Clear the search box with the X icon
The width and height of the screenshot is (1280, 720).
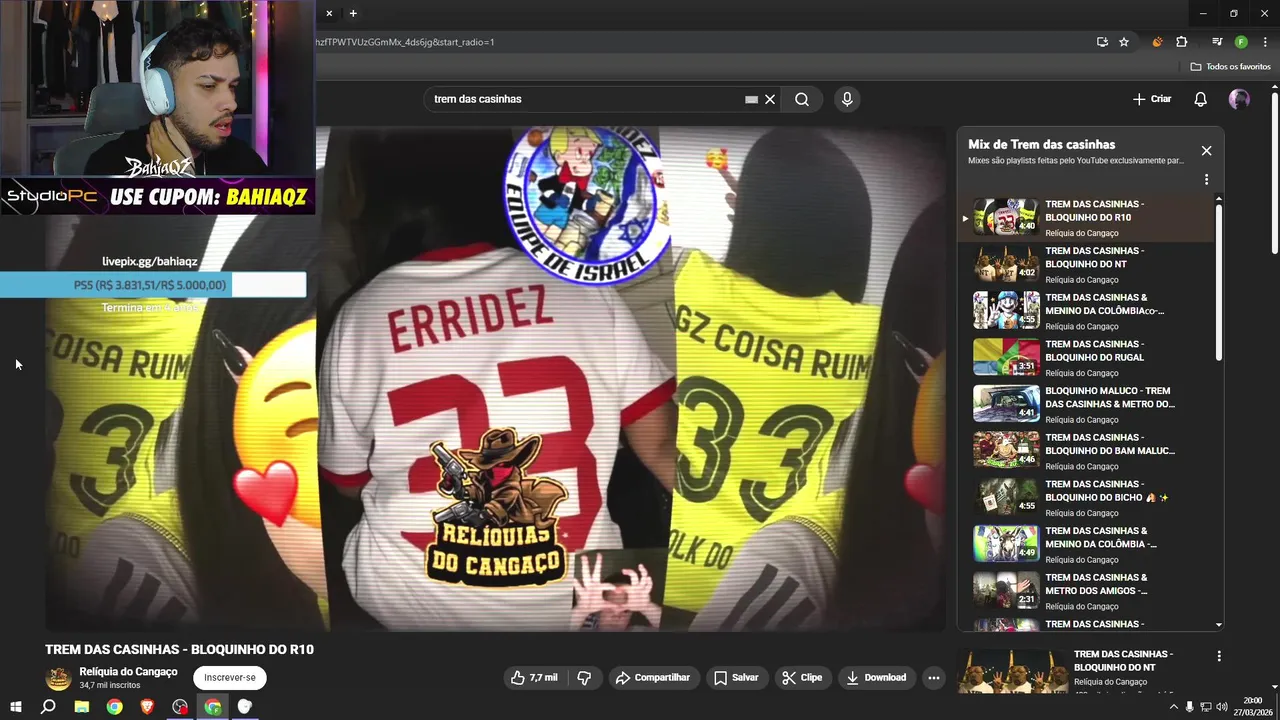click(x=770, y=99)
